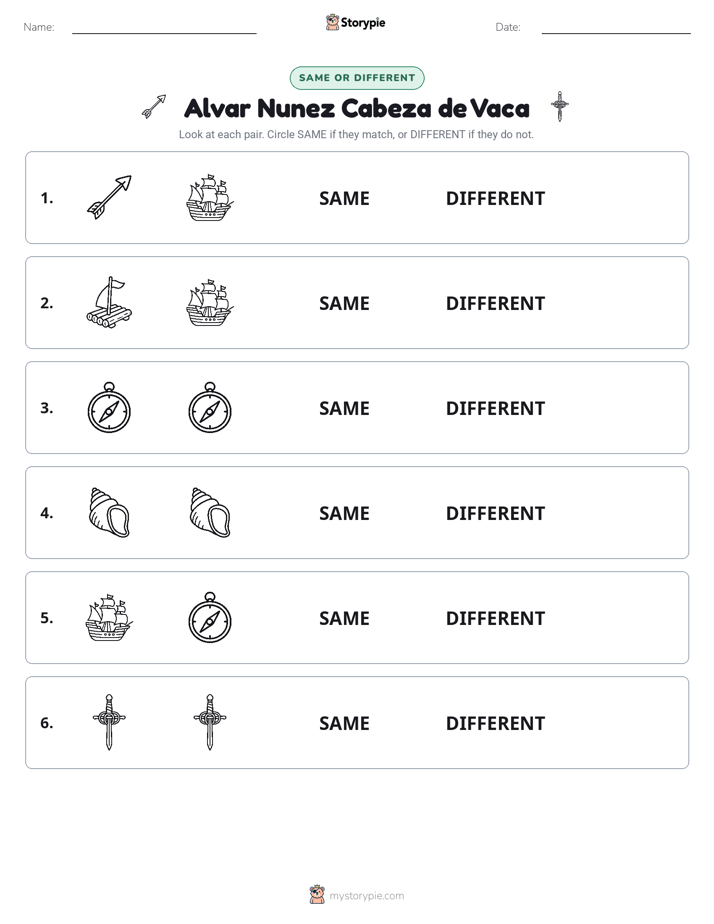This screenshot has width=714, height=924.
Task: Choose DIFFERENT for pair 5
Action: 495,618
